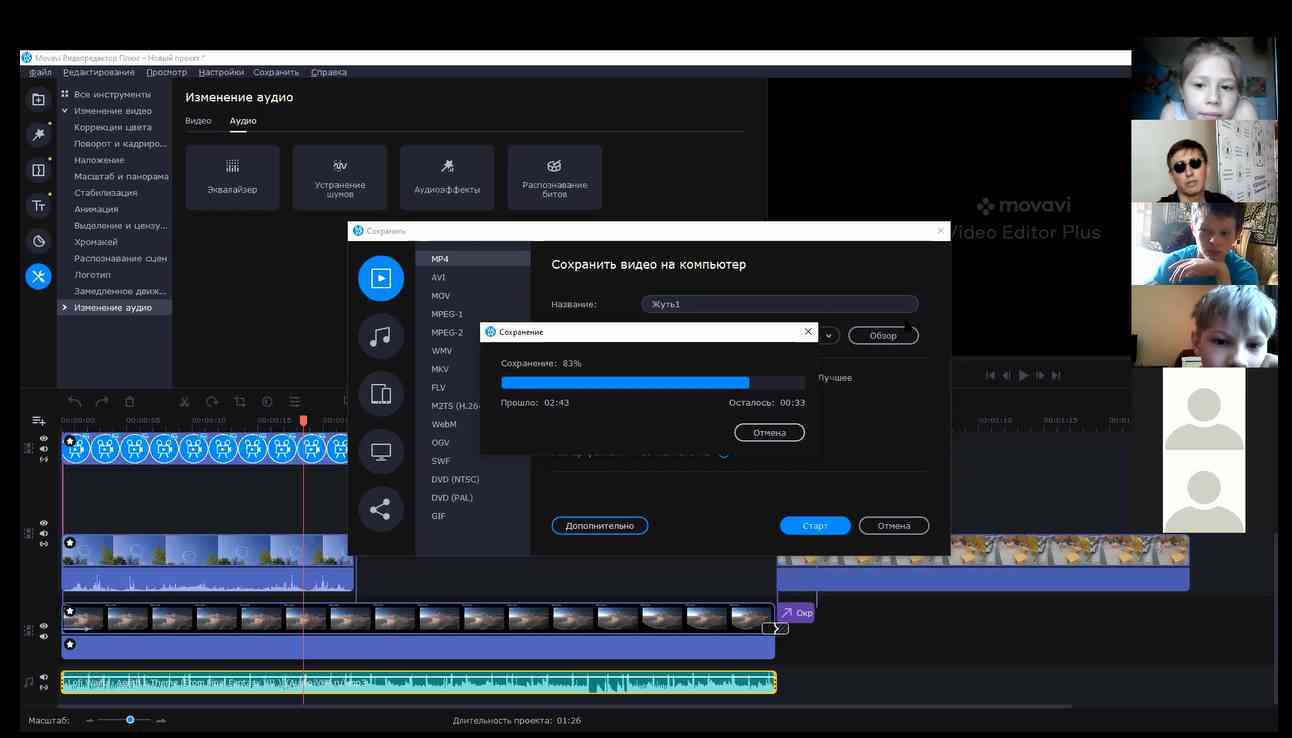Click the Add track icon above timeline

click(x=38, y=420)
